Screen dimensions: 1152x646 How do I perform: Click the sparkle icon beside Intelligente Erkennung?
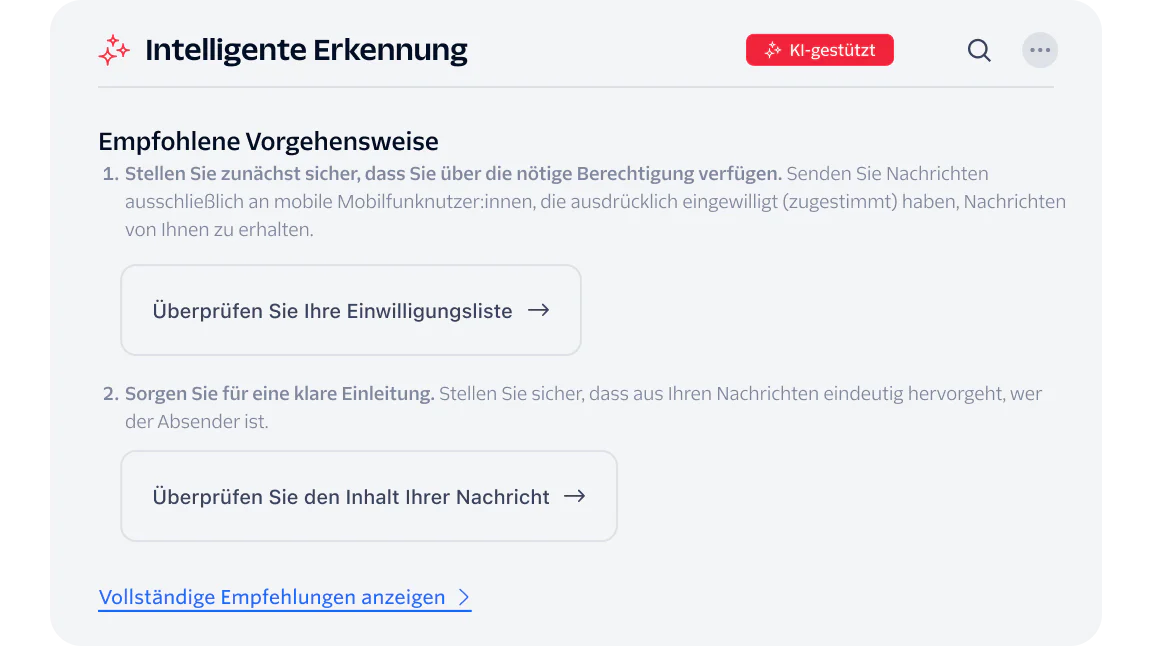(x=114, y=50)
